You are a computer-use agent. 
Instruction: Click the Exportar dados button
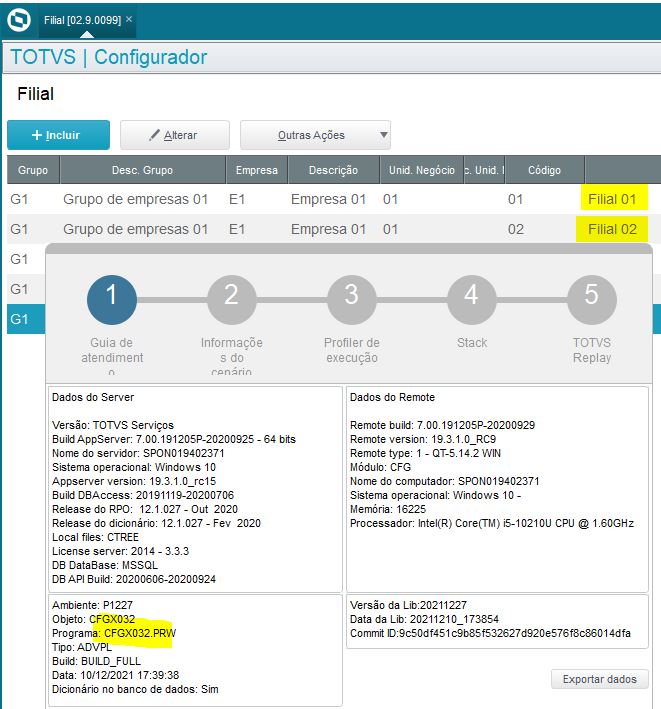pos(600,679)
